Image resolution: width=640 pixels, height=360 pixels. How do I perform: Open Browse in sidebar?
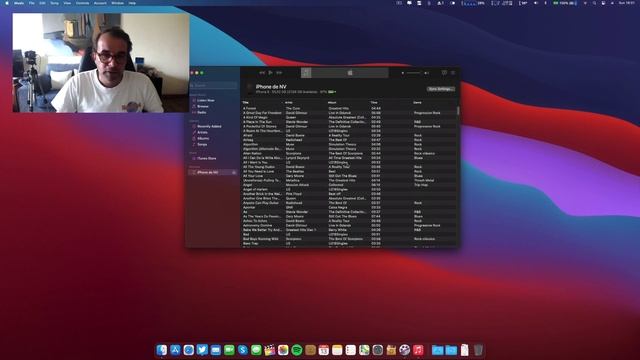(202, 106)
